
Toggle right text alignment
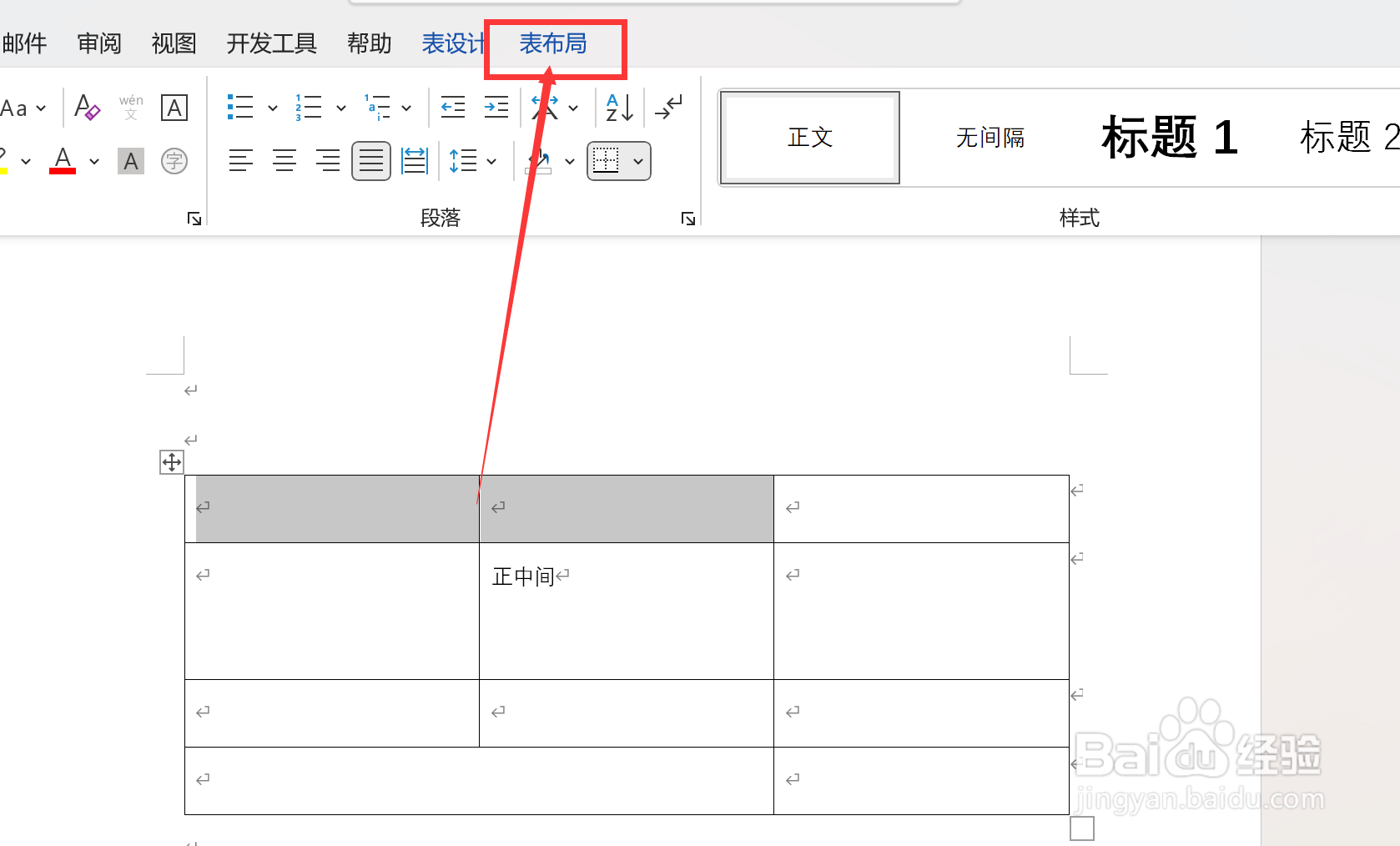coord(328,160)
